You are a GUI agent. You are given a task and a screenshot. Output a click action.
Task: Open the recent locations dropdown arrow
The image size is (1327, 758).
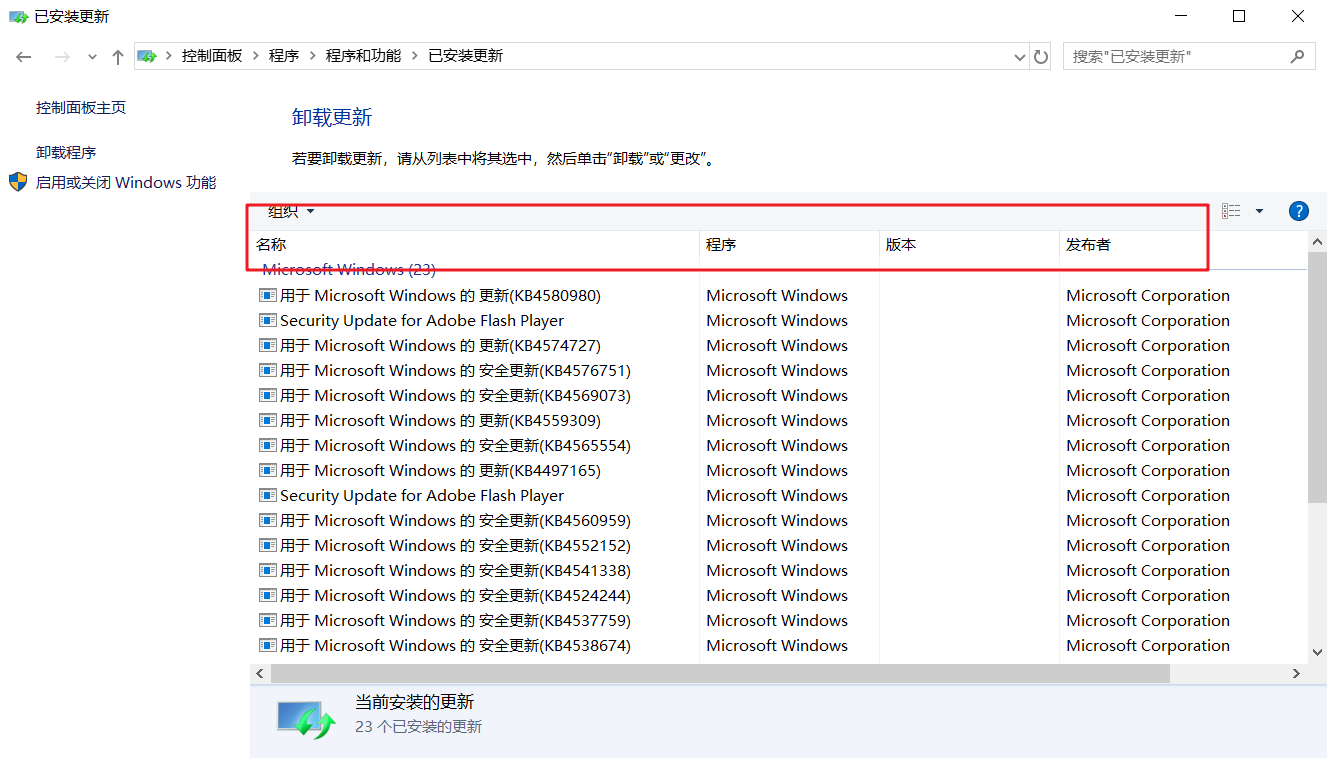tap(92, 57)
